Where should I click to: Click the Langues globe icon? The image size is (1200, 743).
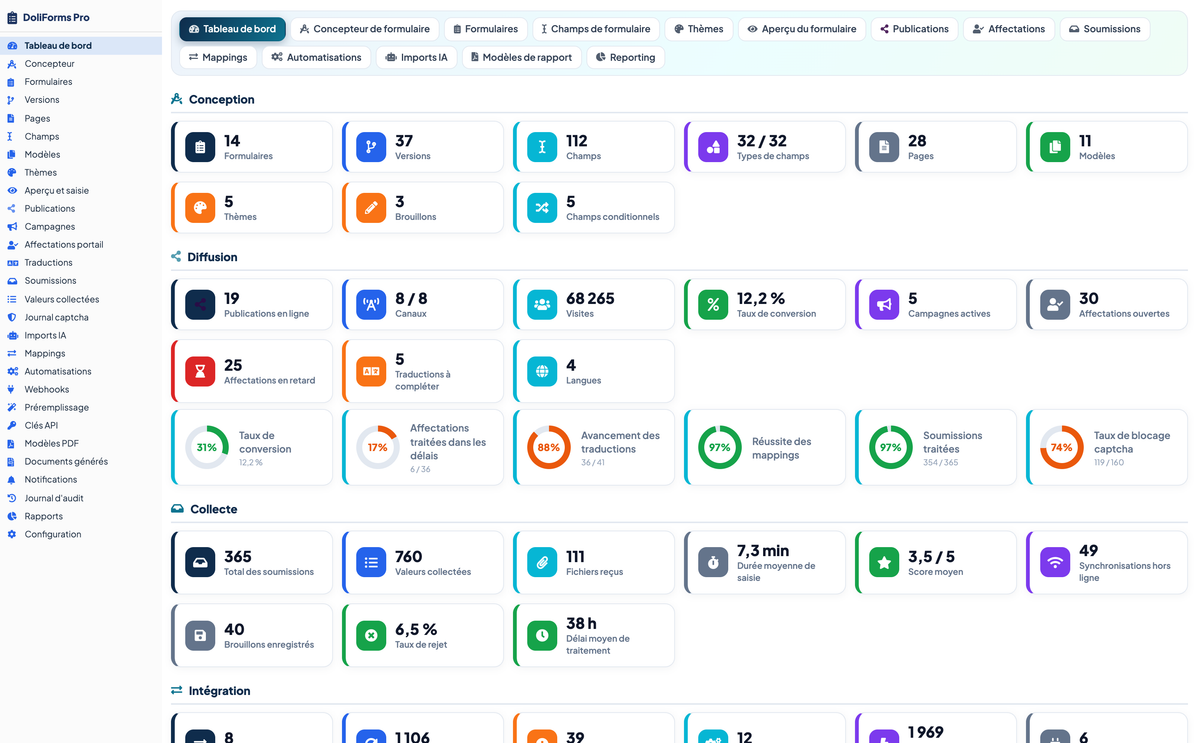(x=542, y=371)
